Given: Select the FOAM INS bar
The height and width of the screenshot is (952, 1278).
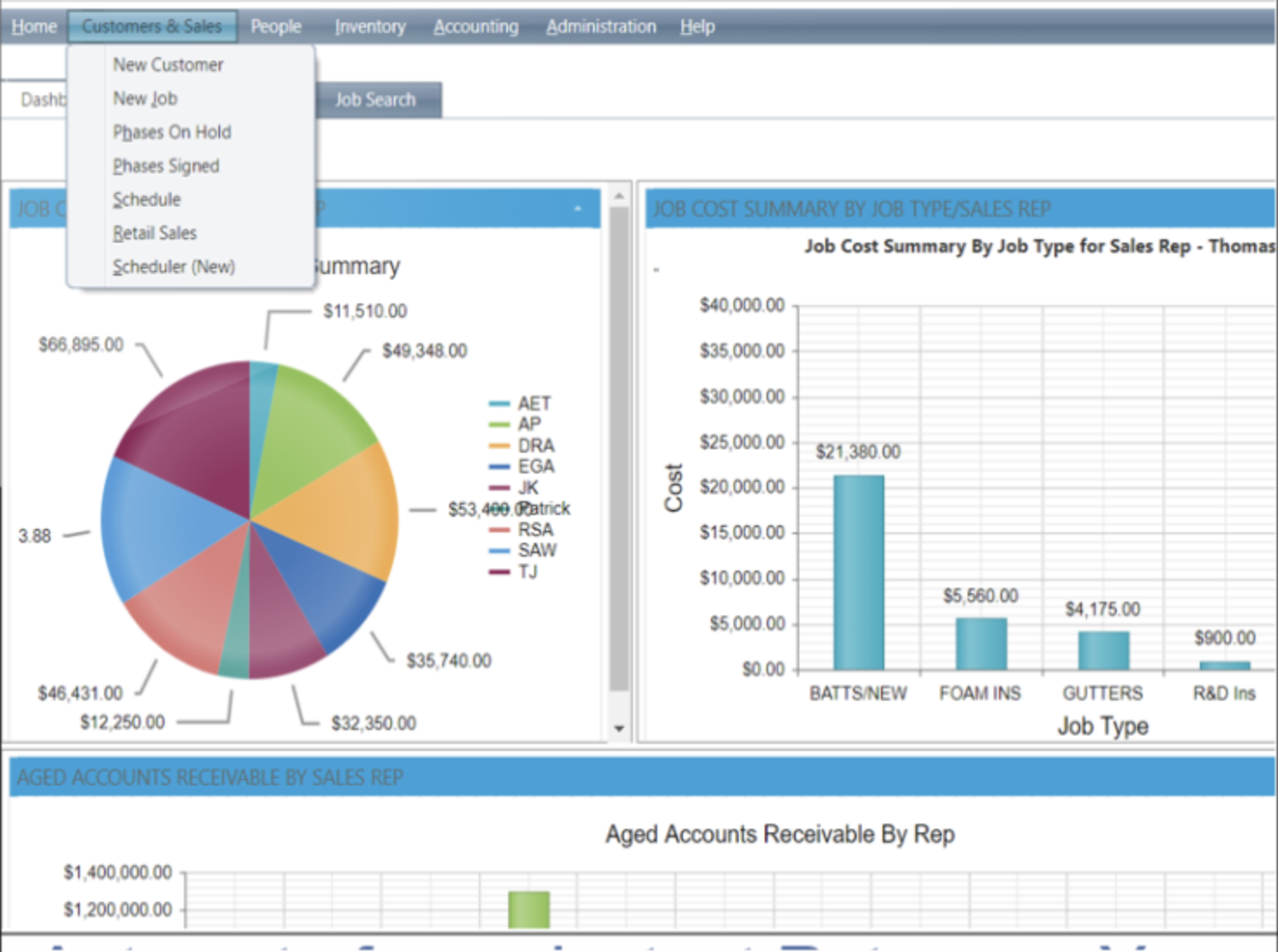Looking at the screenshot, I should 981,644.
